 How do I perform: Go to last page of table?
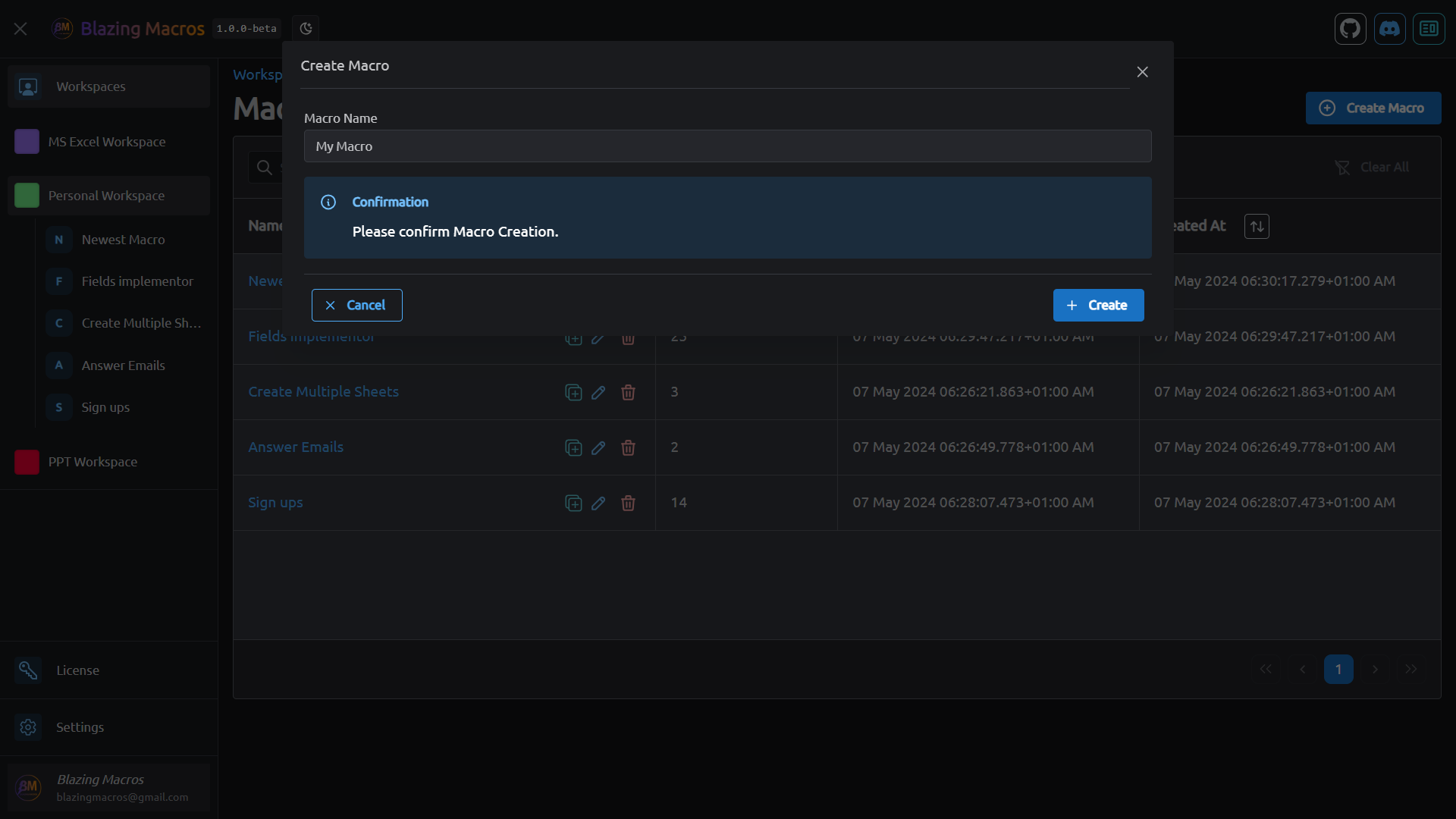point(1411,670)
